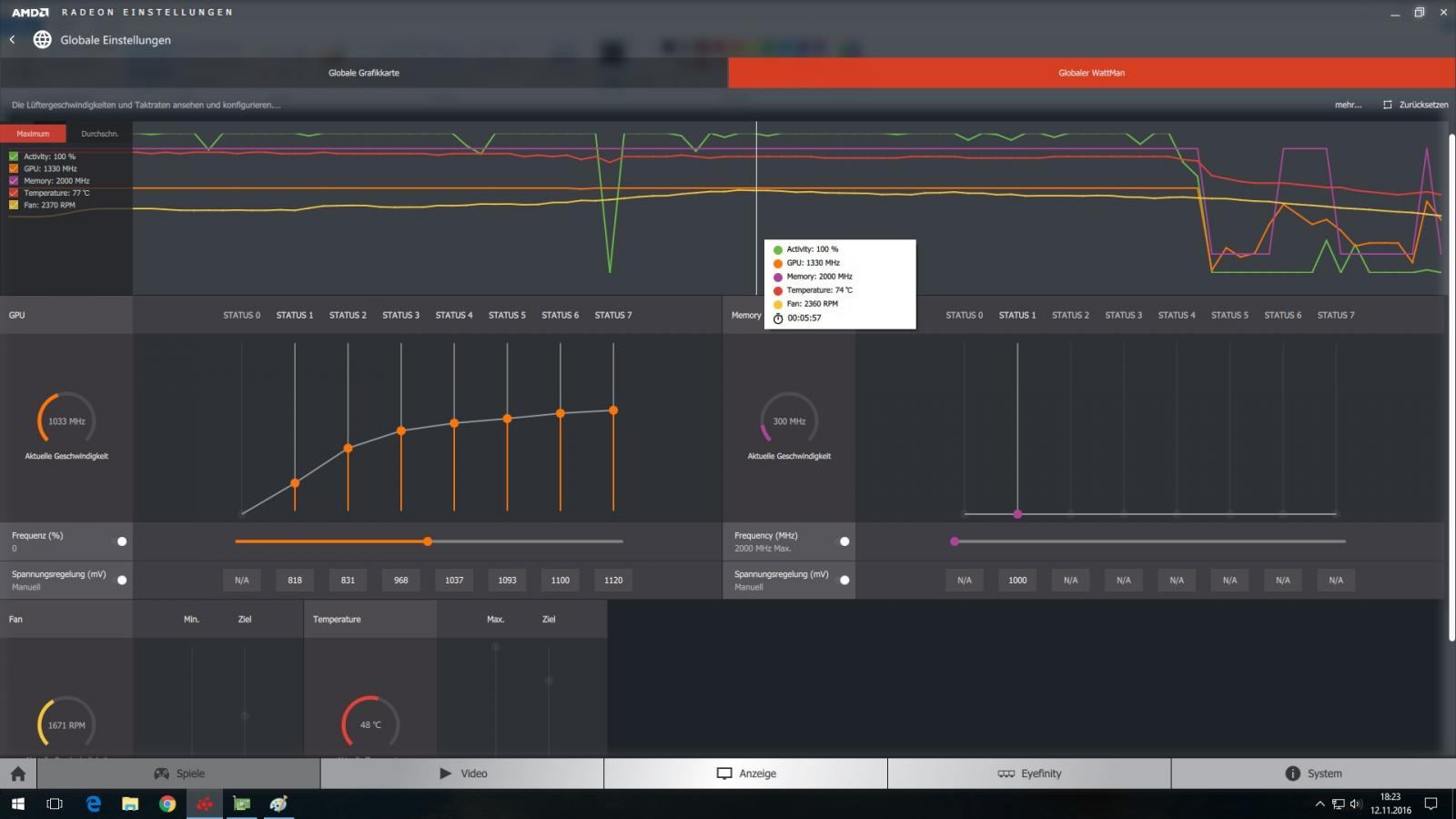Open the Windows Action Center notifications

(x=1431, y=804)
